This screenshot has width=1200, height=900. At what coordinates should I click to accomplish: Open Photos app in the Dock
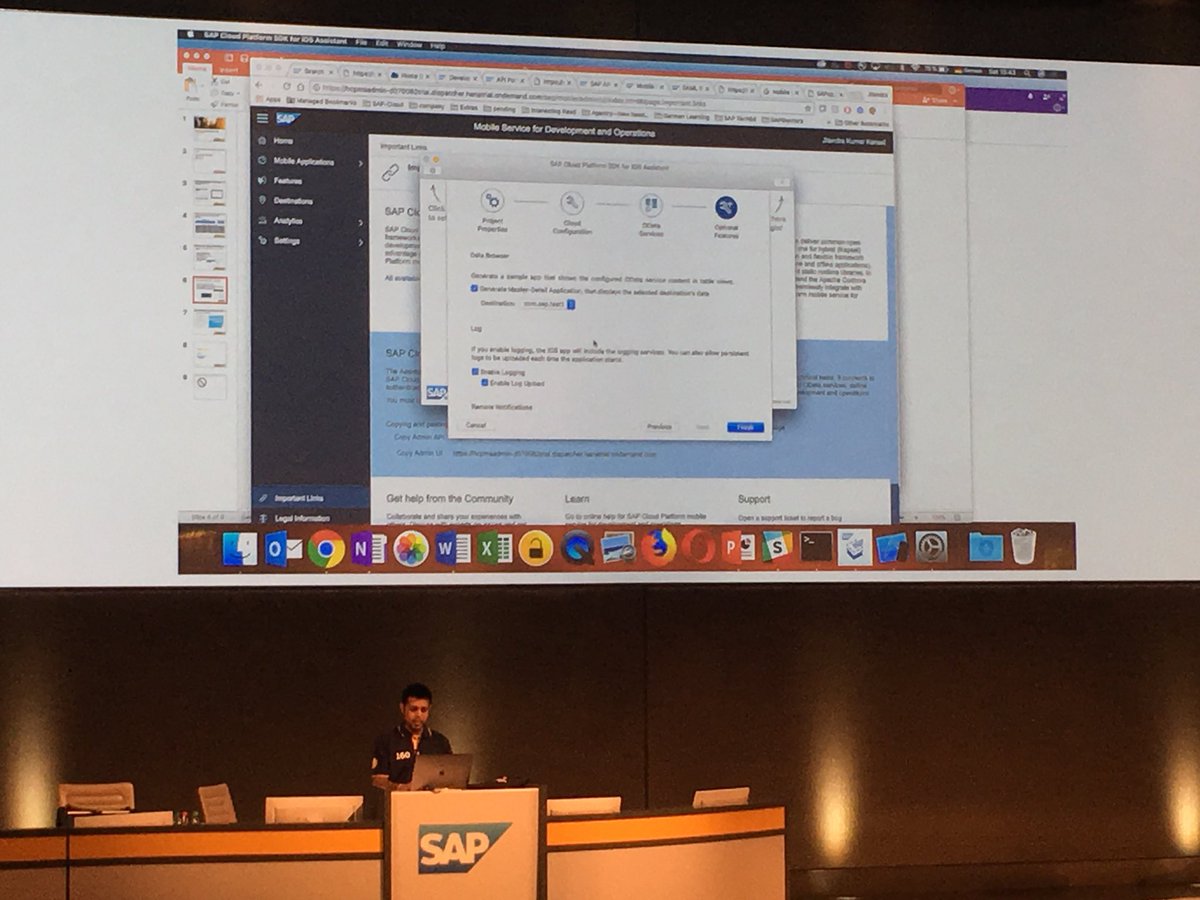point(411,549)
